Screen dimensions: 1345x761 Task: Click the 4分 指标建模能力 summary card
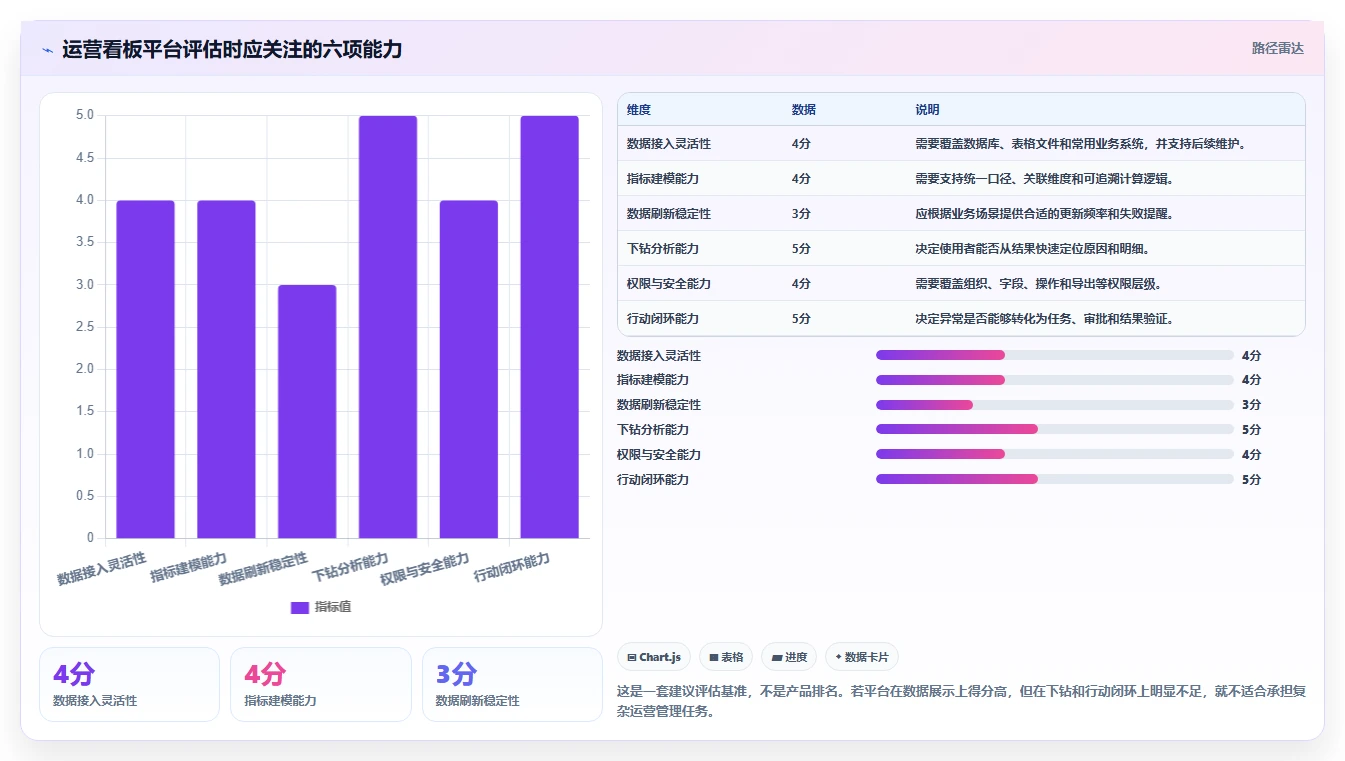(321, 684)
